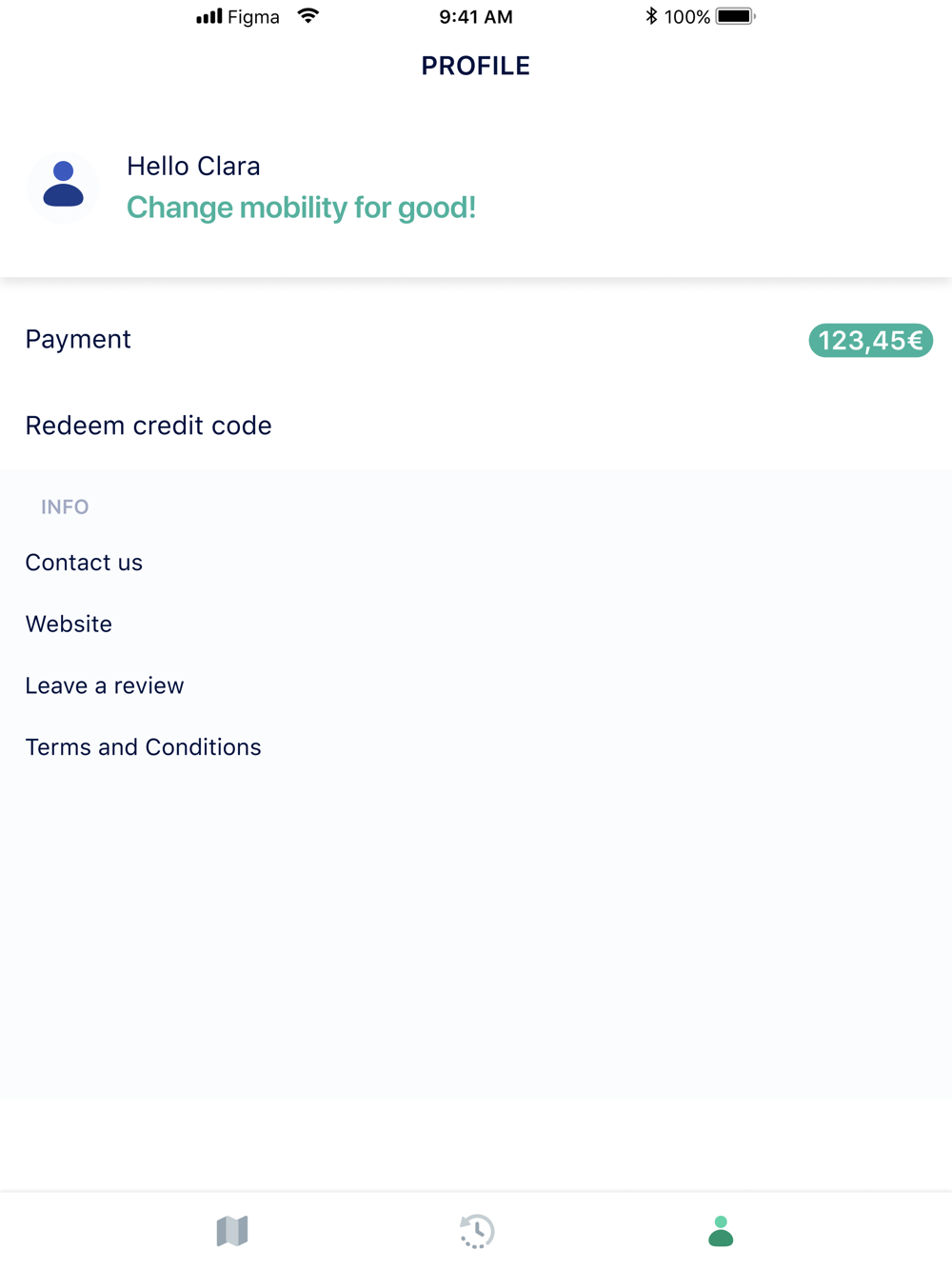Viewport: 952px width, 1270px height.
Task: Select the profile tab icon
Action: (x=721, y=1231)
